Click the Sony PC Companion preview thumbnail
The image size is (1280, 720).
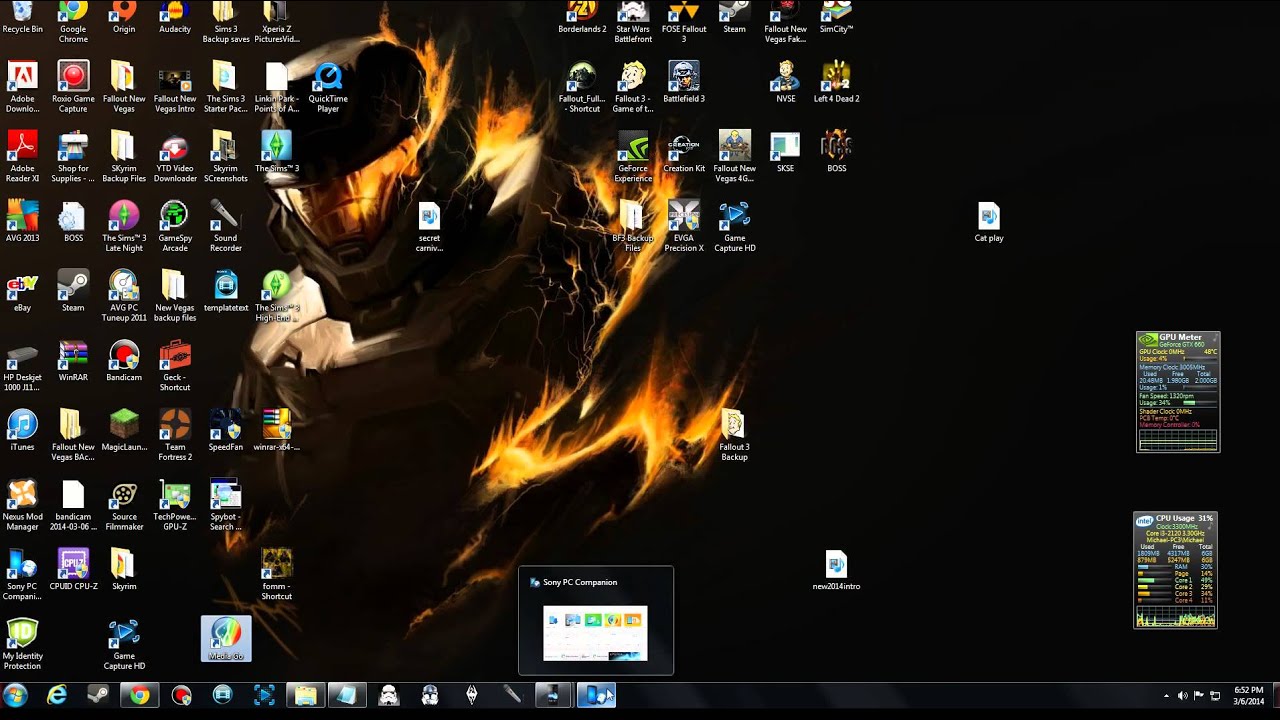pos(595,633)
